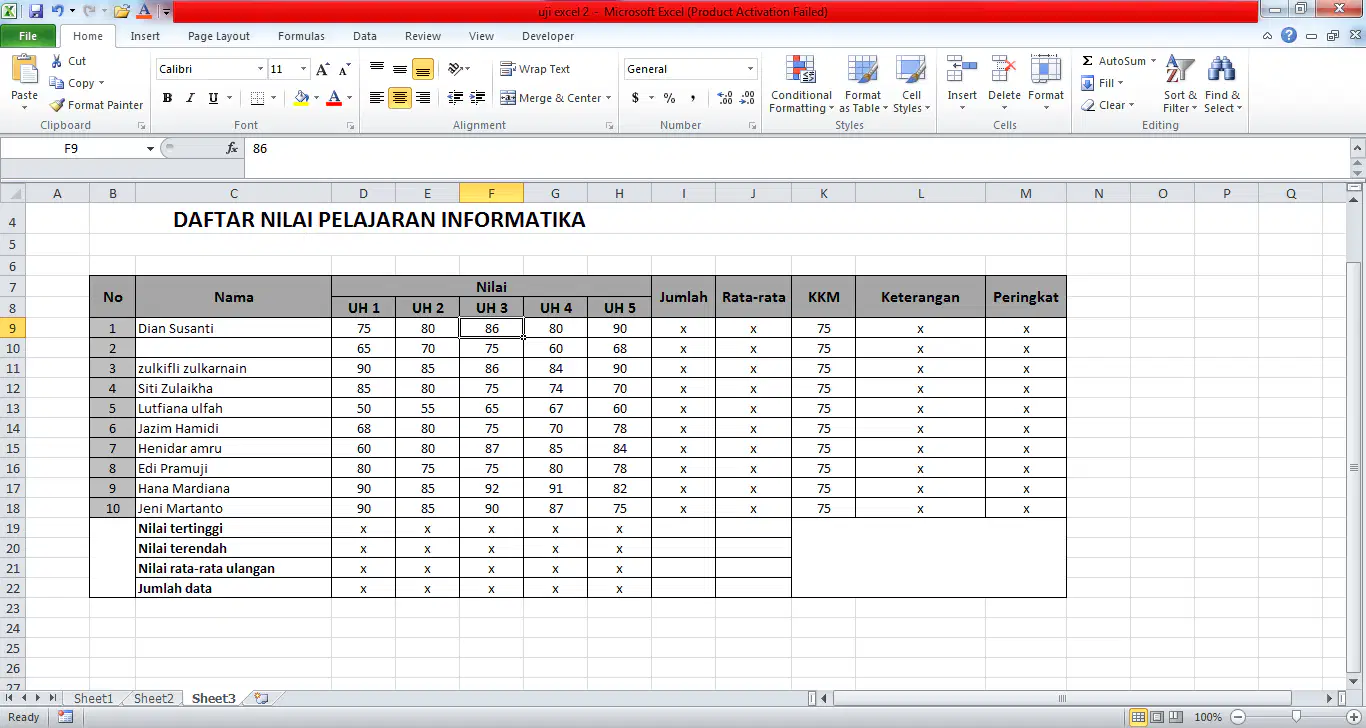Expand the AutoSum dropdown arrow
Screen dimensions: 1366x728
(x=1153, y=61)
